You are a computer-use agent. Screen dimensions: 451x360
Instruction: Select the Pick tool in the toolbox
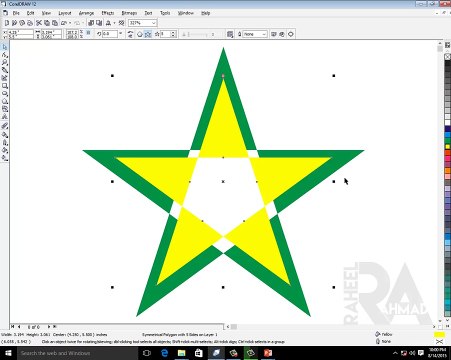pyautogui.click(x=5, y=47)
